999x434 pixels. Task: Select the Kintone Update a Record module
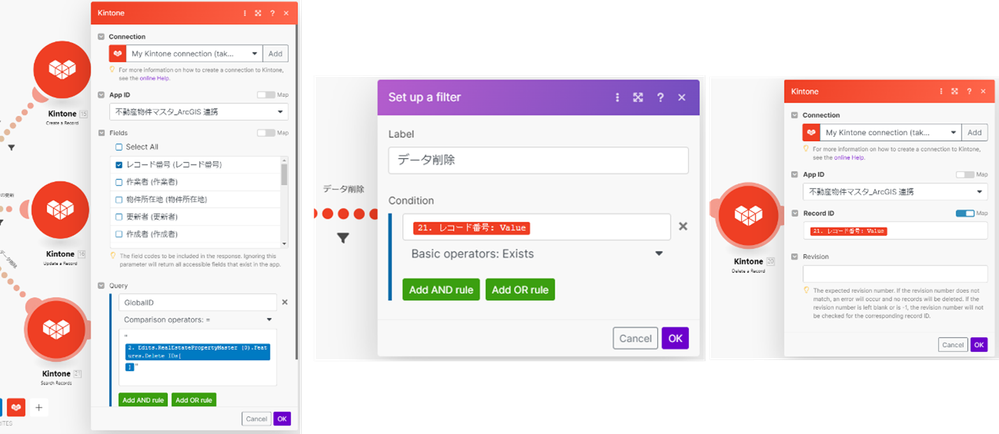click(x=62, y=209)
